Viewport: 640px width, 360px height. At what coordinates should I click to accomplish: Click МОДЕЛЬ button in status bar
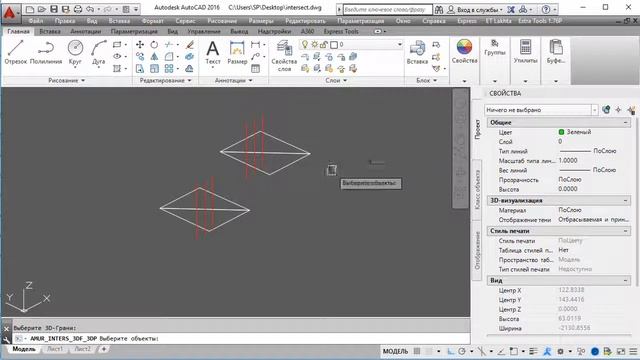395,351
